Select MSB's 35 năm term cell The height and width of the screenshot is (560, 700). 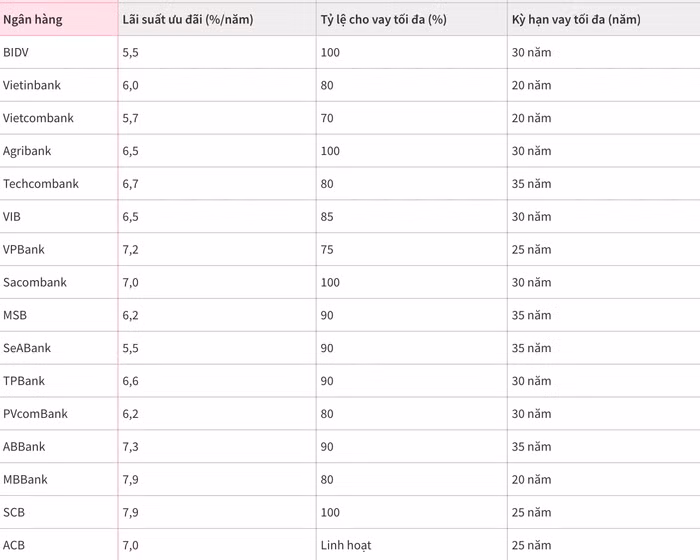[x=531, y=315]
